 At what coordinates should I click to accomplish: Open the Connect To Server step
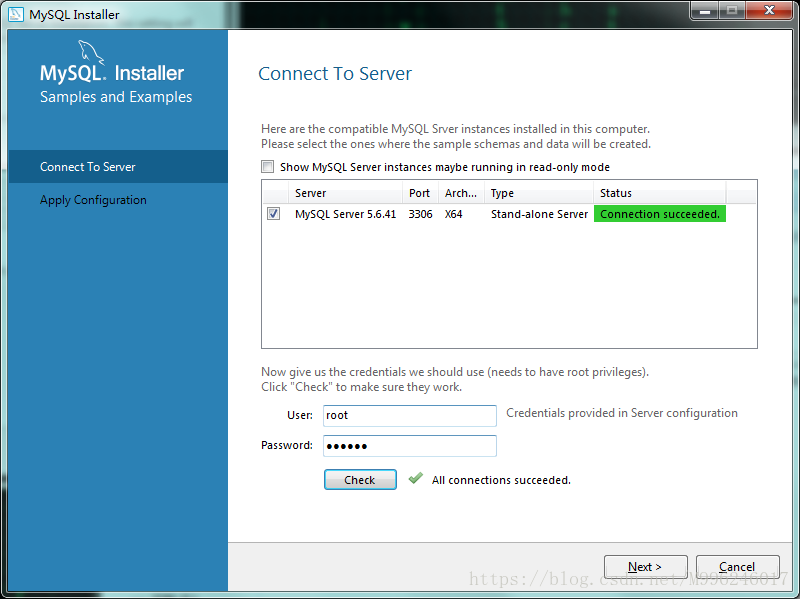[118, 166]
